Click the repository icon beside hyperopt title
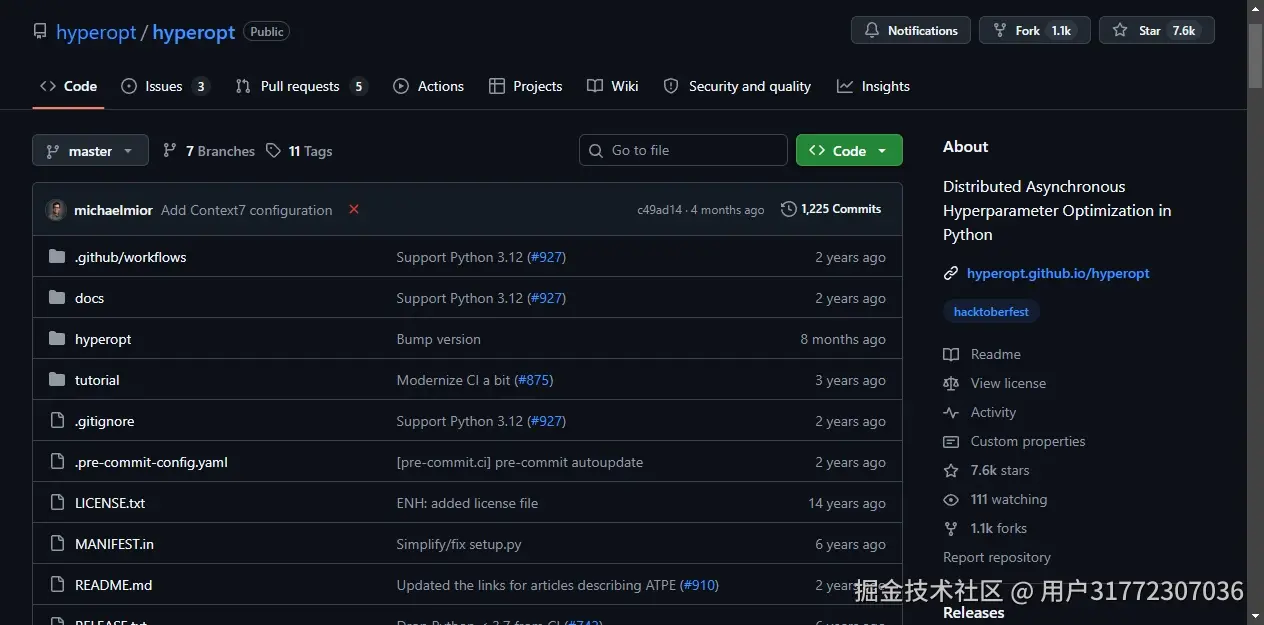1264x625 pixels. 40,32
